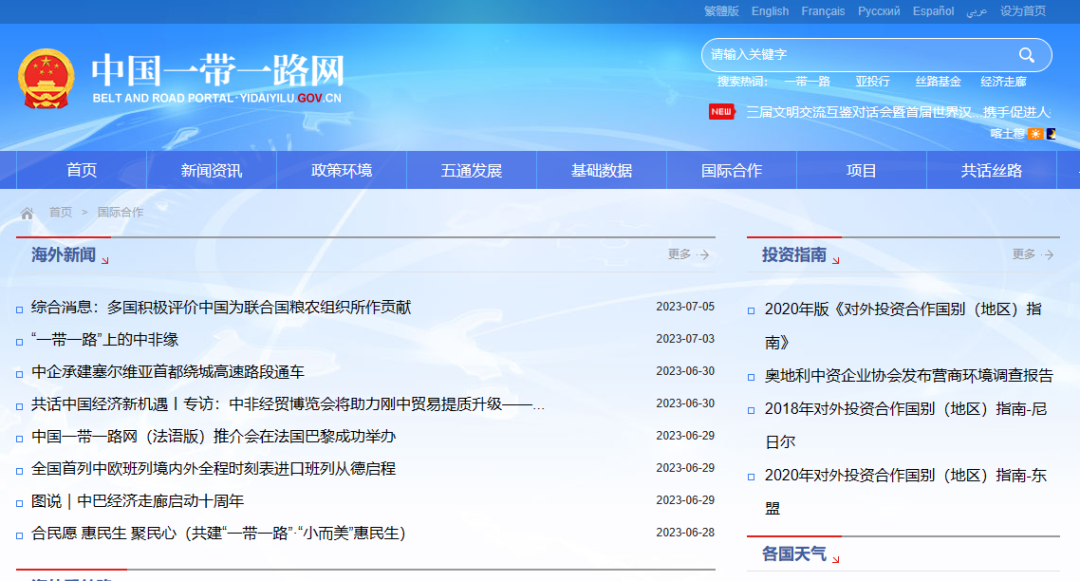Click red arrow beside 各国天气 heading
1080x581 pixels.
click(836, 559)
